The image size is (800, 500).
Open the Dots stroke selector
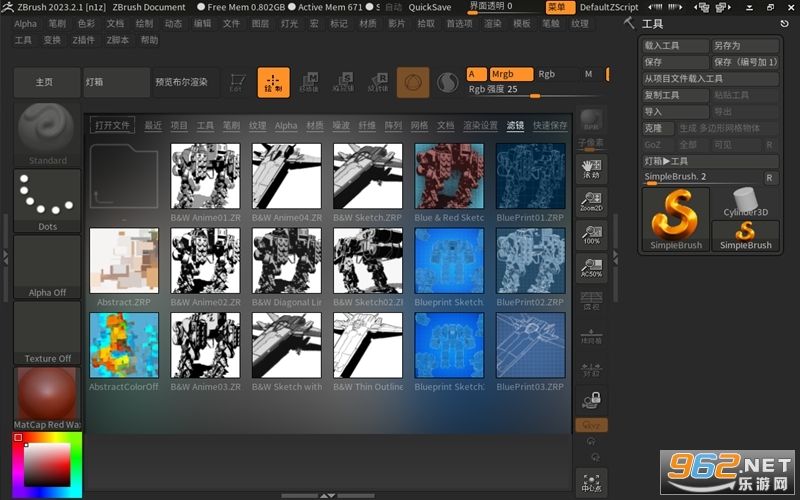click(x=47, y=201)
